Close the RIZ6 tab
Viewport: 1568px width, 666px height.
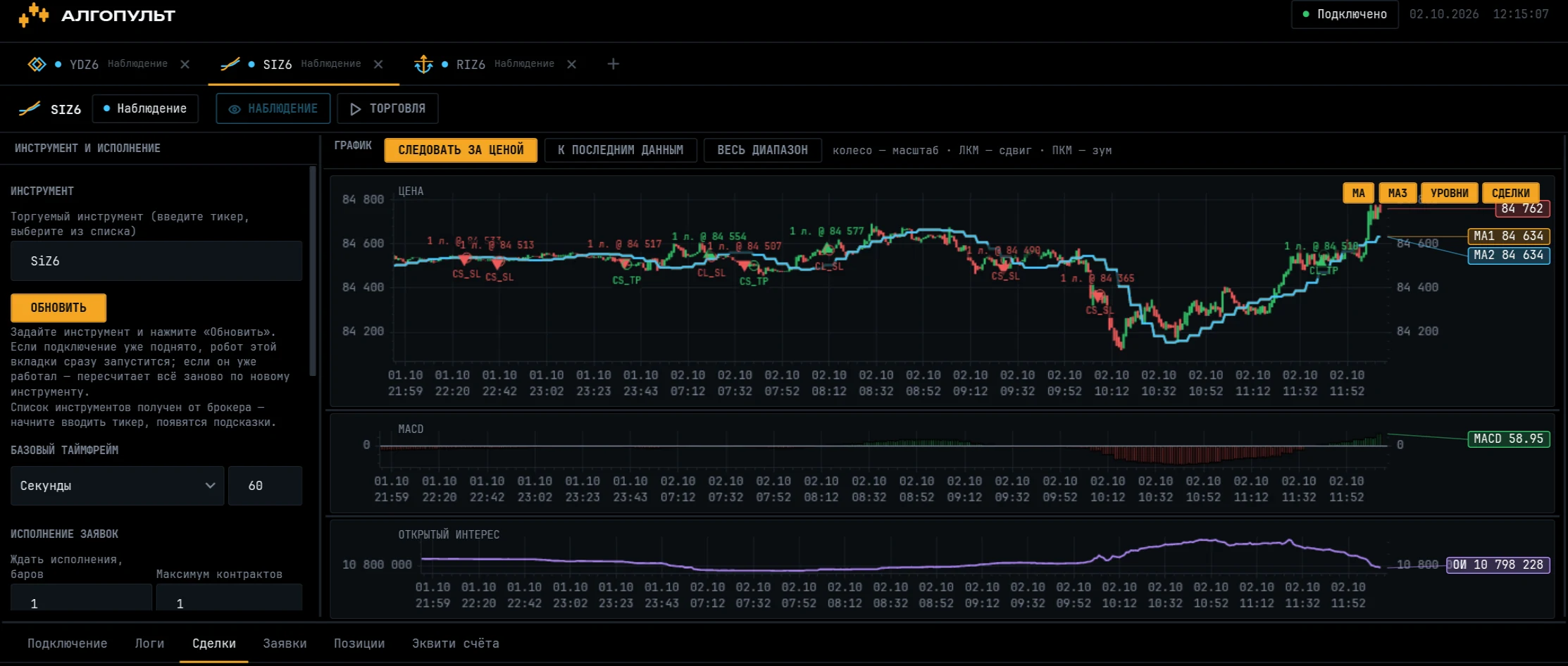click(572, 64)
